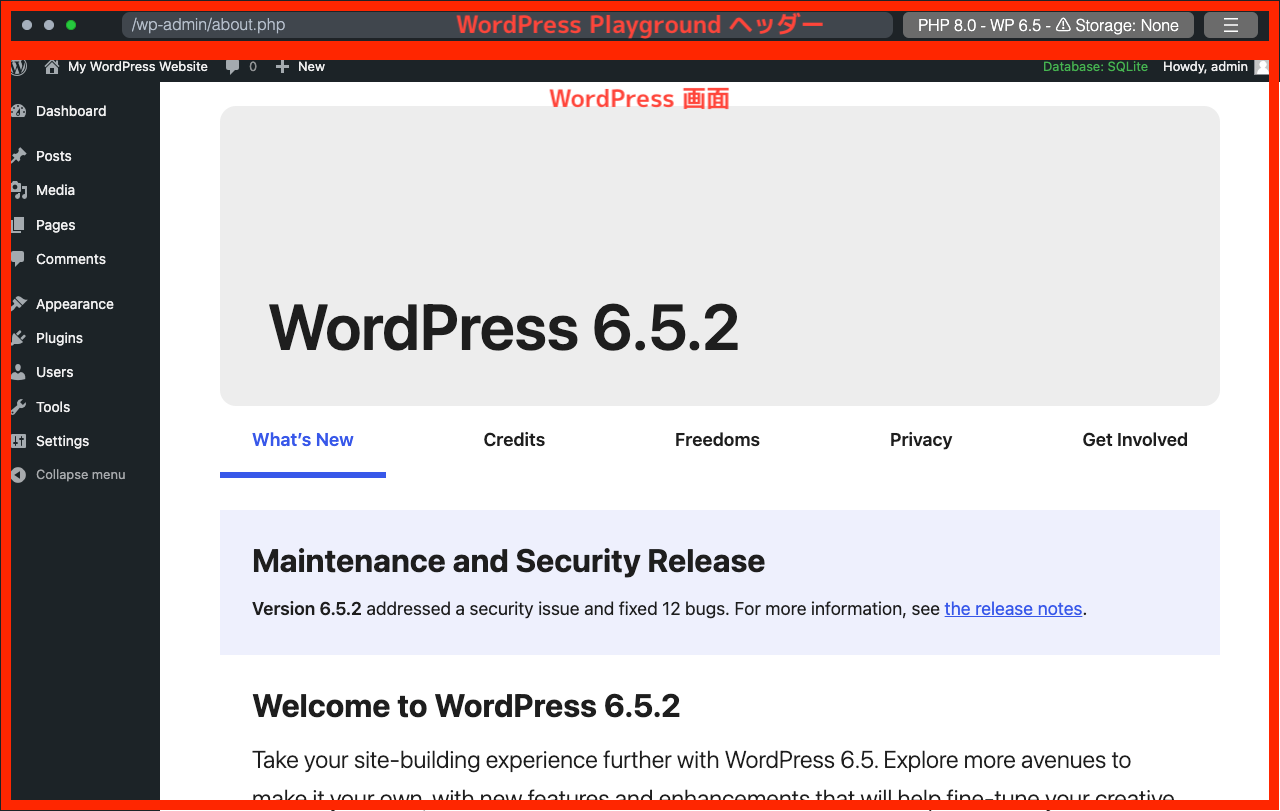Switch to the Privacy tab

coord(921,440)
